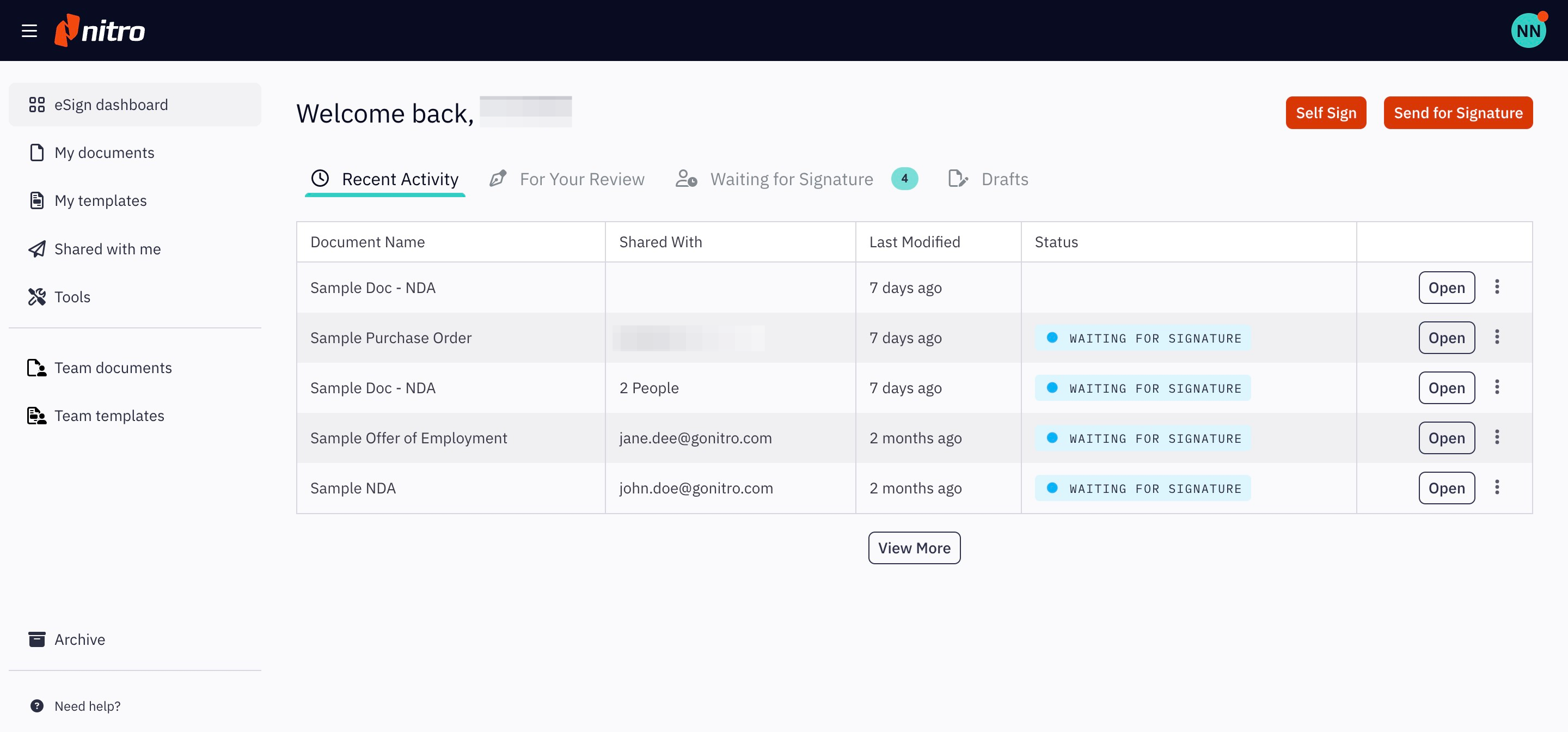Click the Self Sign button
This screenshot has width=1568, height=732.
tap(1326, 113)
